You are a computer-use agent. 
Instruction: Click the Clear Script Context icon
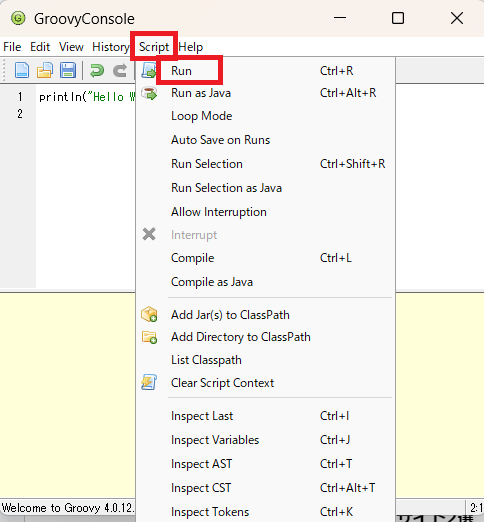click(149, 382)
